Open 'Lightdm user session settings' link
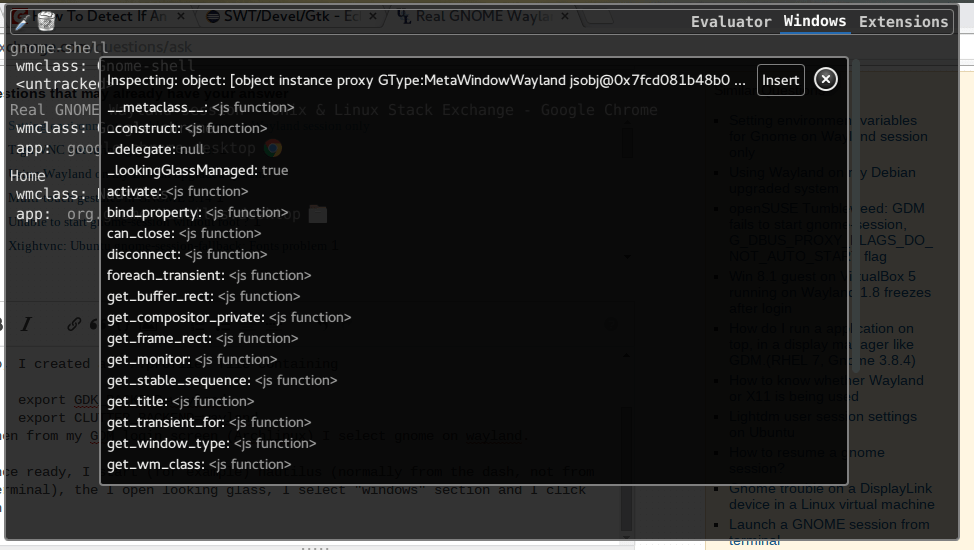The image size is (974, 550). pyautogui.click(x=822, y=424)
